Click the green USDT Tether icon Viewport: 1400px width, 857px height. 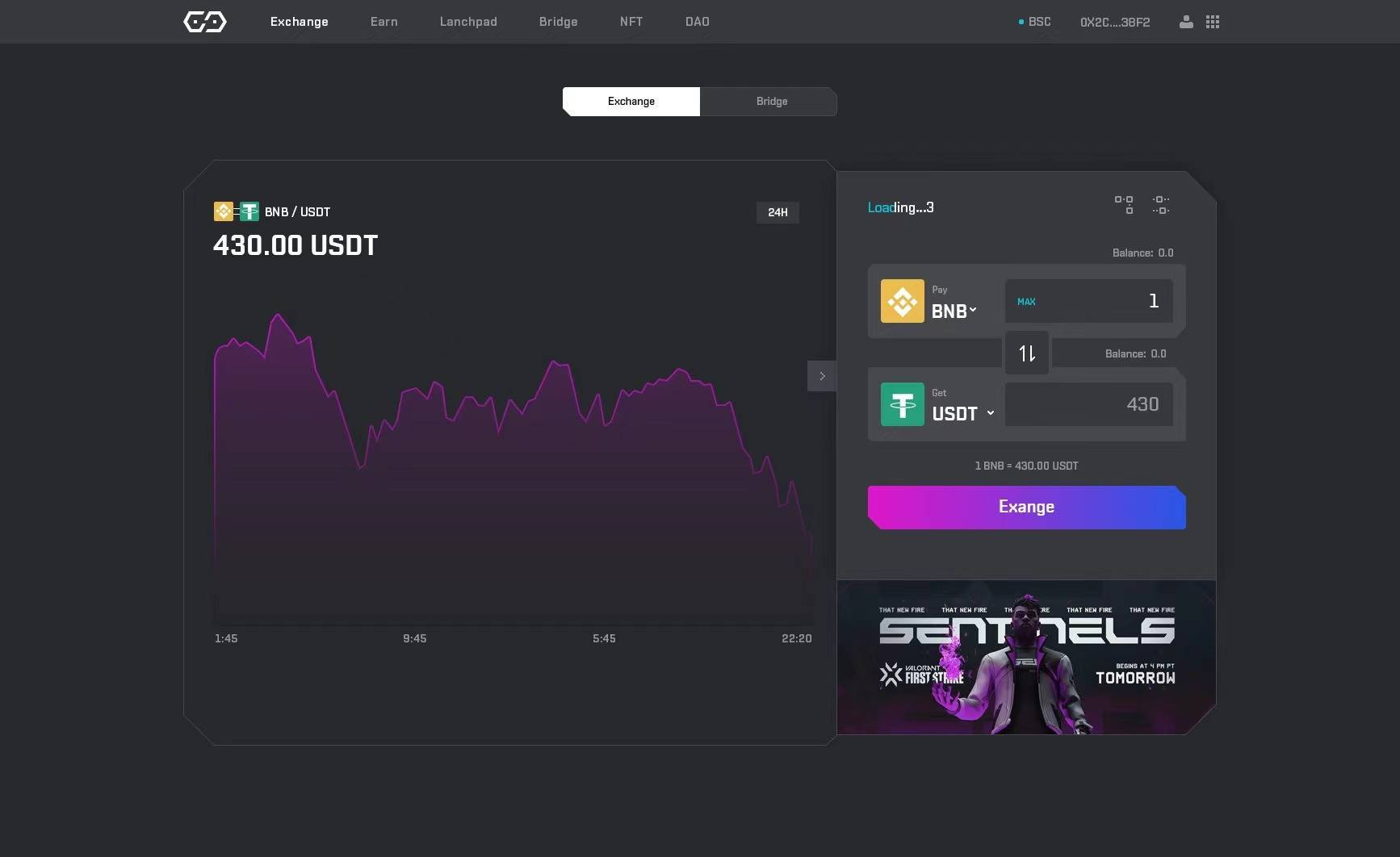coord(902,404)
